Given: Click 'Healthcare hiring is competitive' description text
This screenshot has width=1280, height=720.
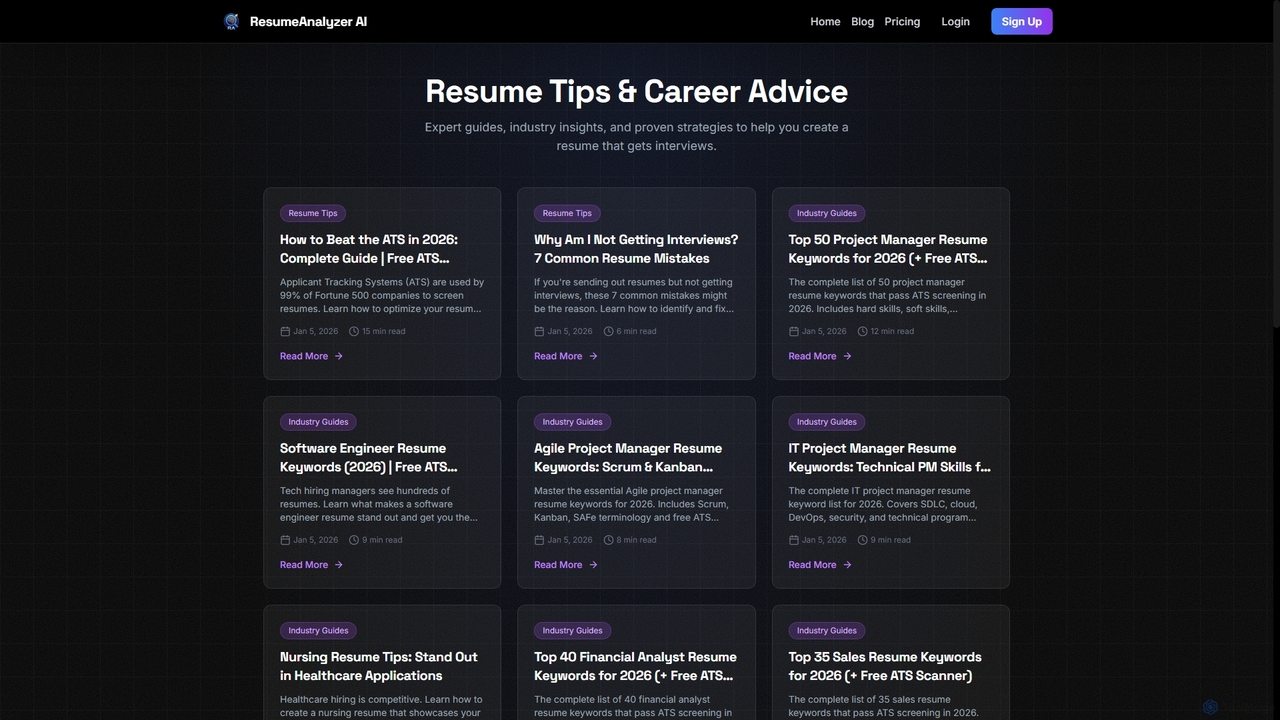Looking at the screenshot, I should 381,706.
